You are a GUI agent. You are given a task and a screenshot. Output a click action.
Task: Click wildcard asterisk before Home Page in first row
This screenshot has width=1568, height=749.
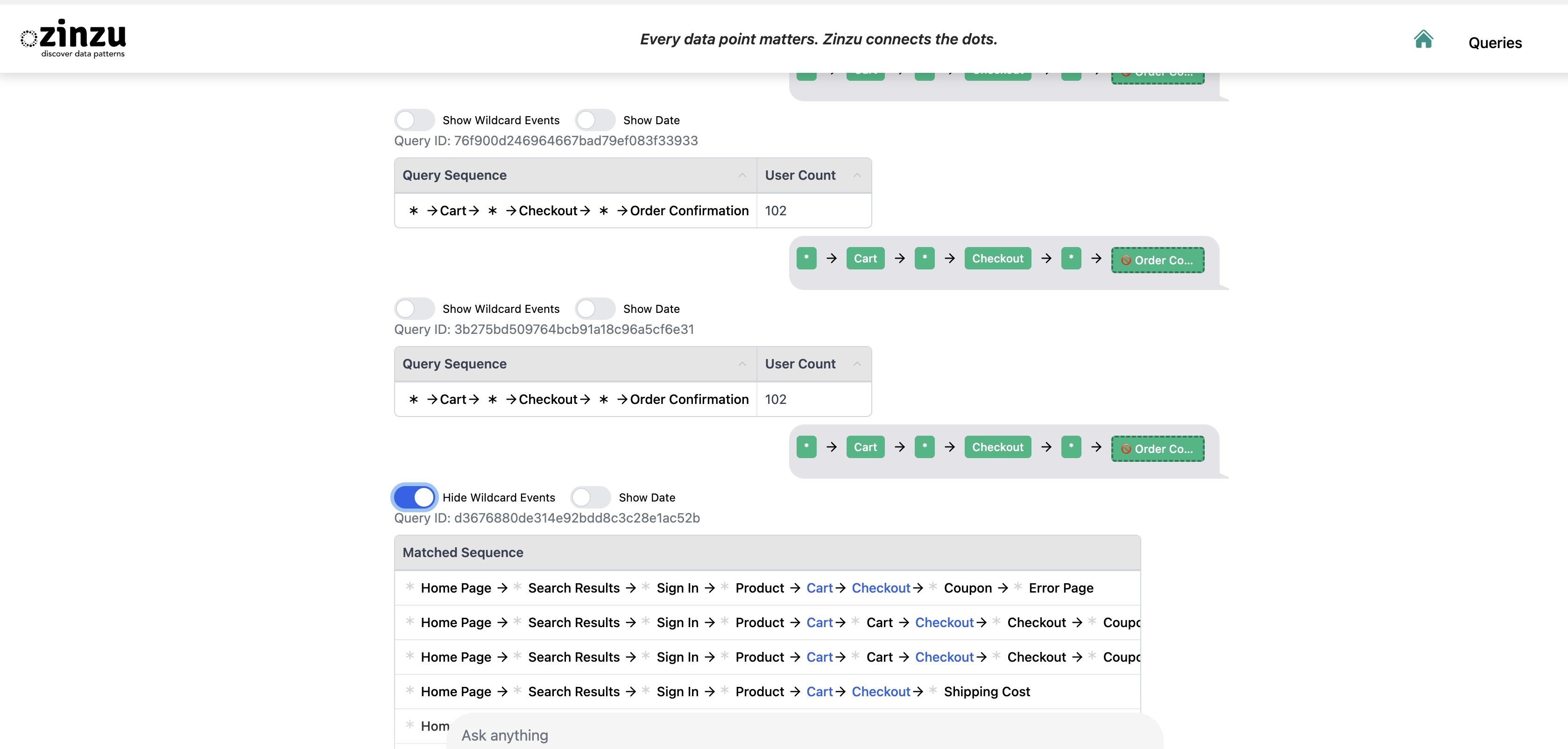(x=410, y=587)
